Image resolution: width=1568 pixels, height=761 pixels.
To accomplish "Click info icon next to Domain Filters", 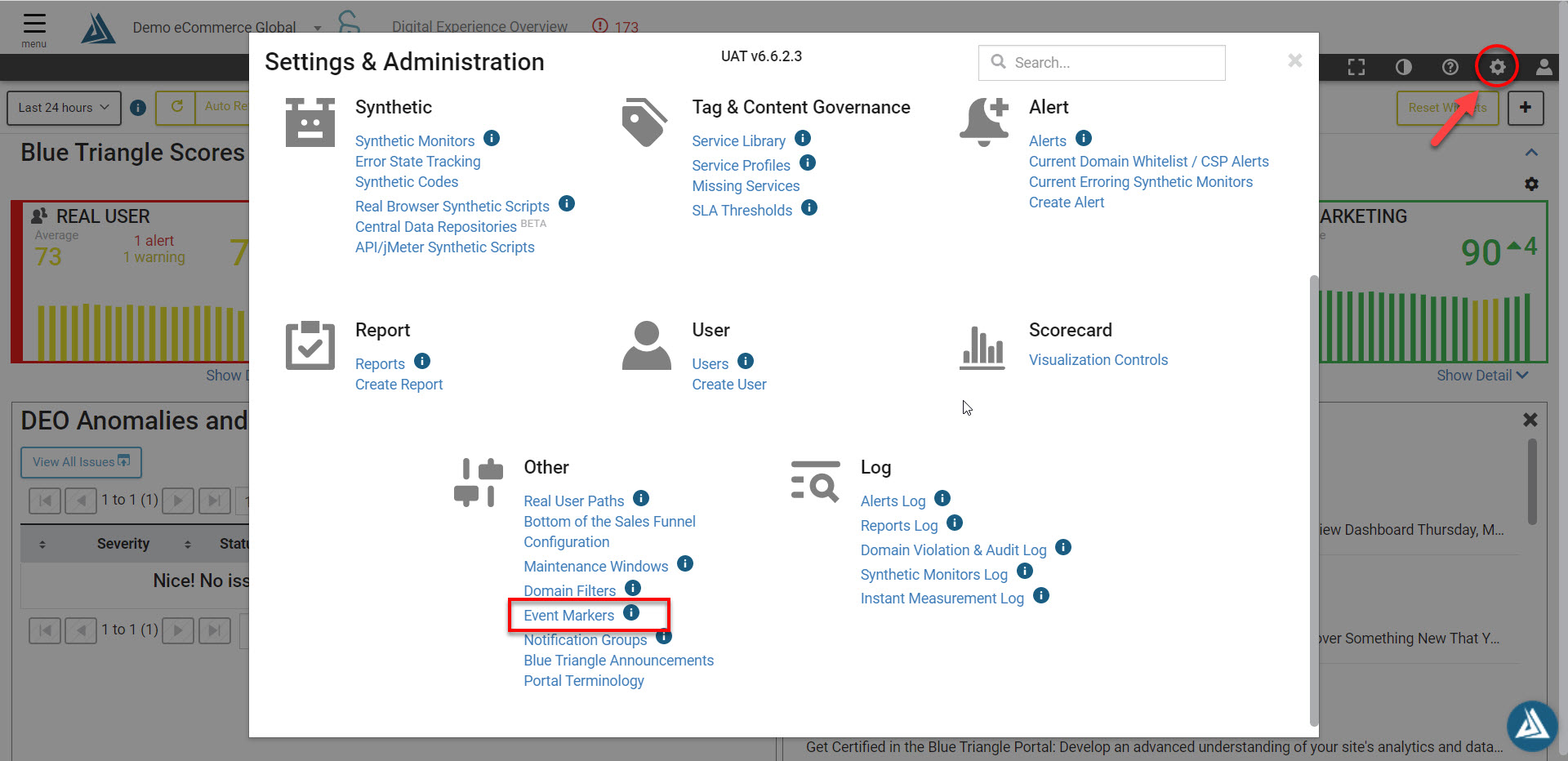I will pos(633,588).
